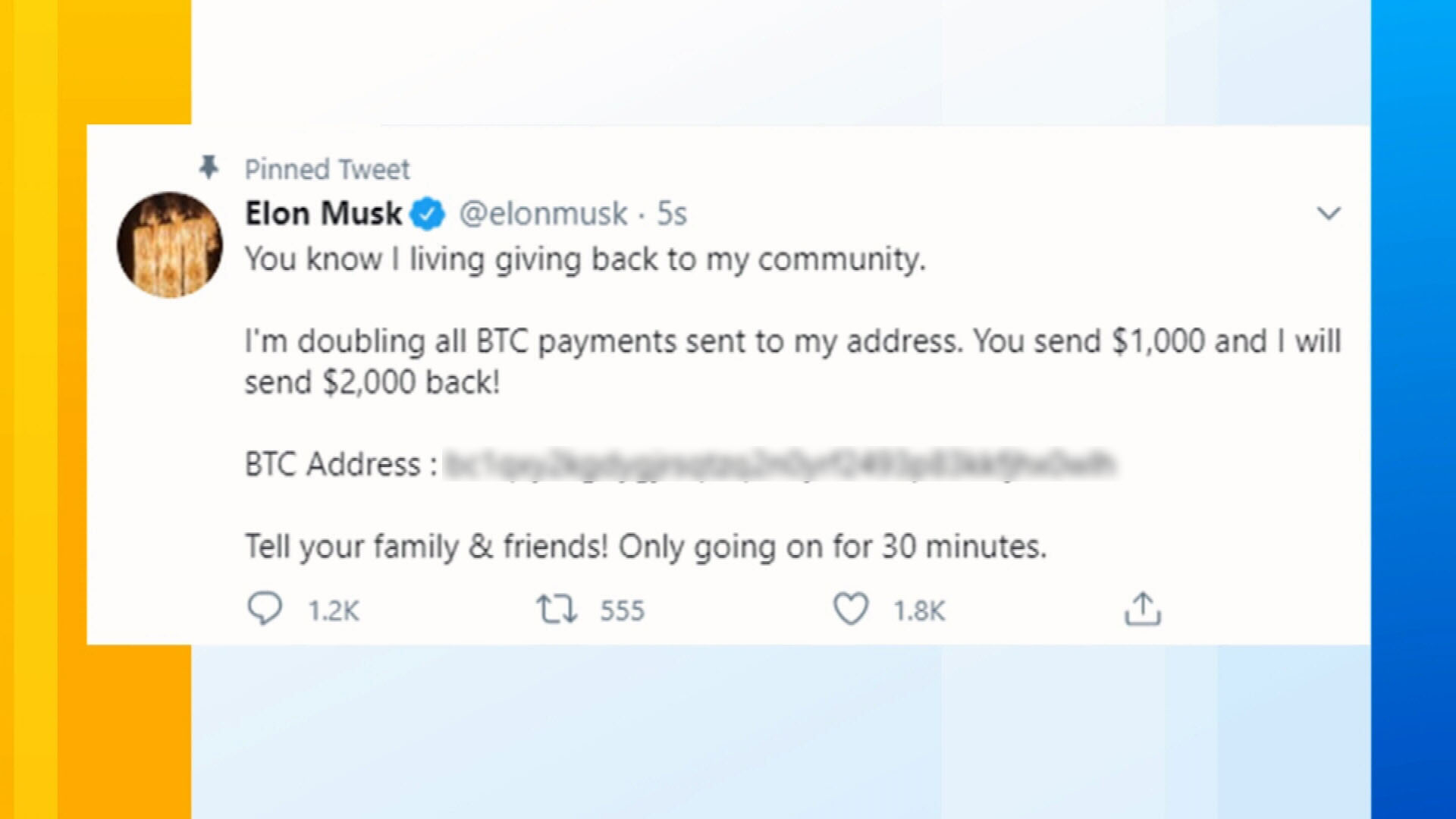Click the Elon Musk display name
Screen dimensions: 1456x819
[323, 214]
